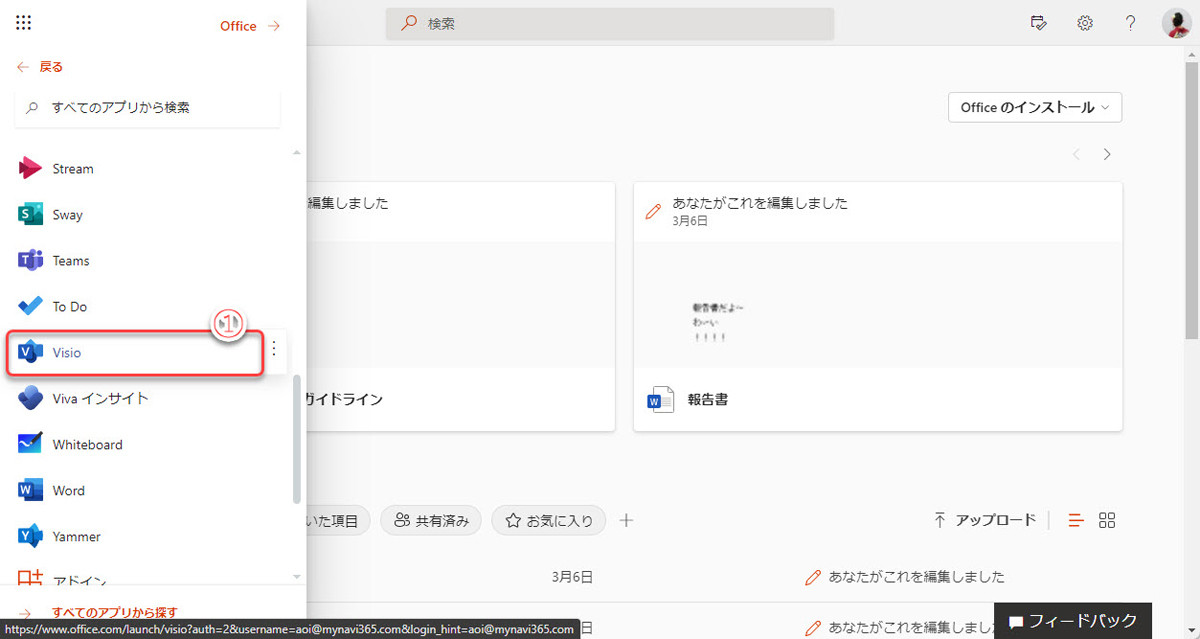Click the すべてのアプリから検索 search field
Image resolution: width=1200 pixels, height=639 pixels.
[x=148, y=107]
